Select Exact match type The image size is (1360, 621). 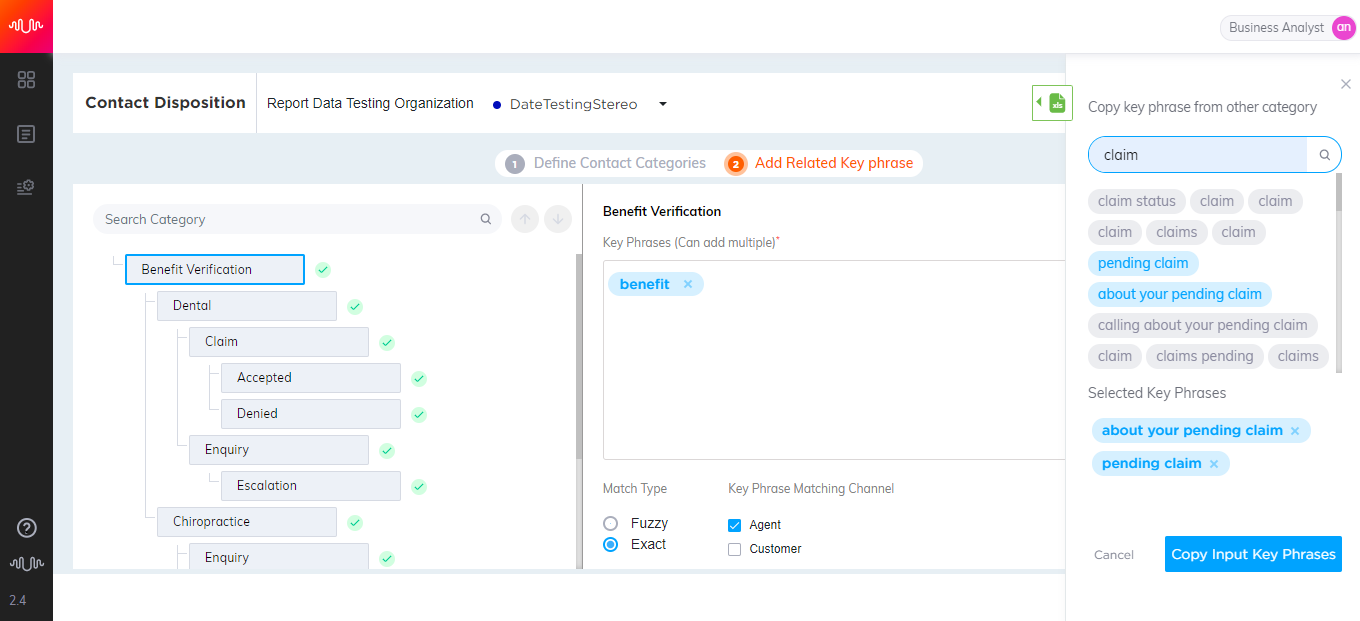pyautogui.click(x=610, y=544)
